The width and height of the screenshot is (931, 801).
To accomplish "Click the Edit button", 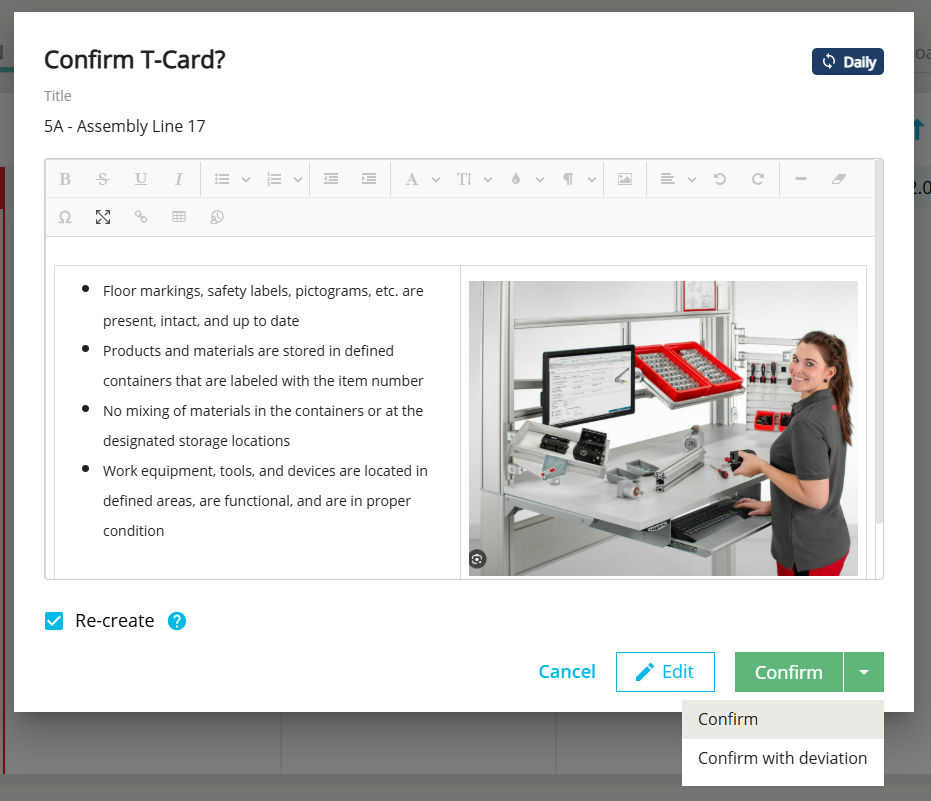I will [665, 671].
